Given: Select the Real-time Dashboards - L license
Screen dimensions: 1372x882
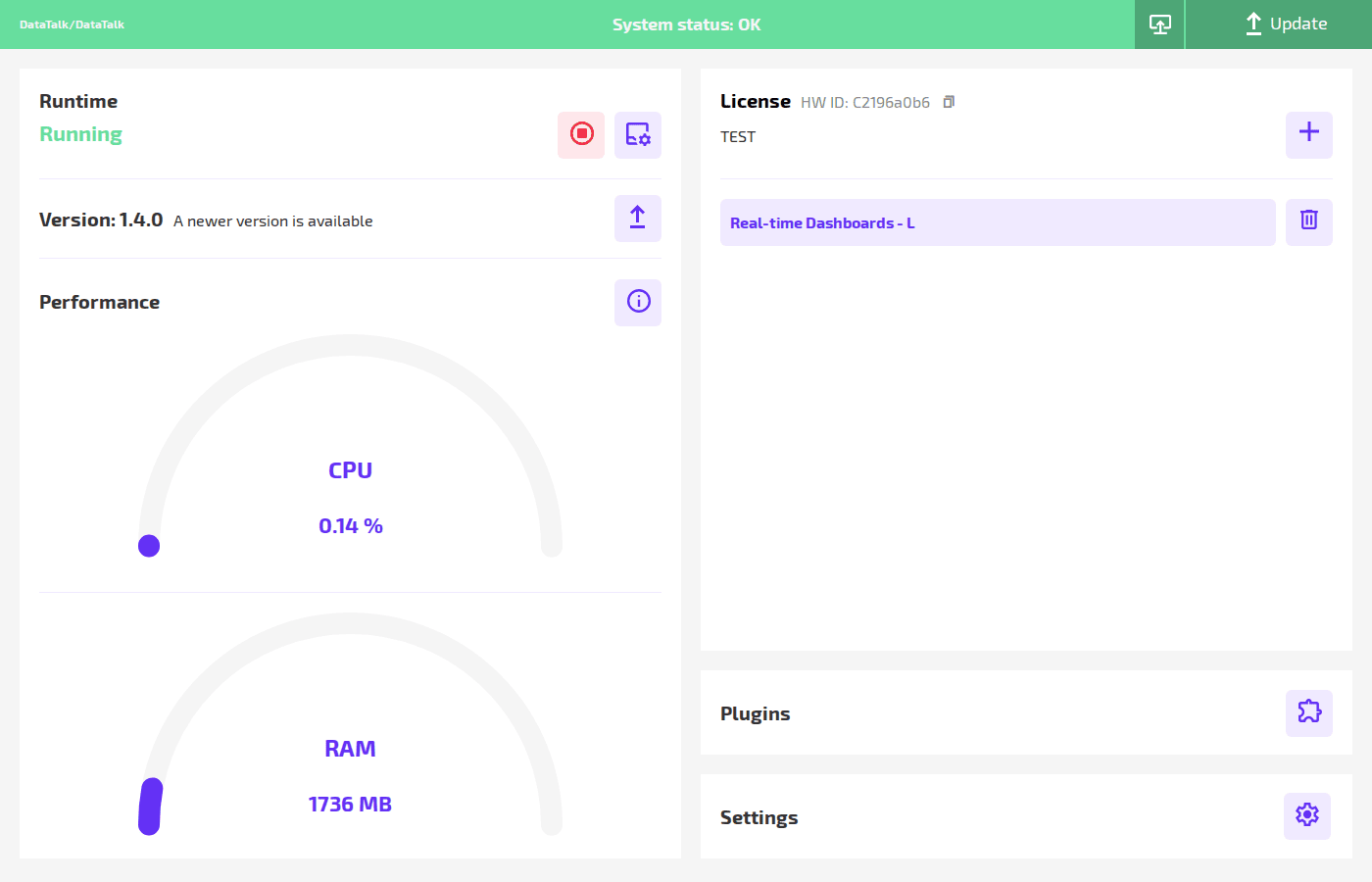Looking at the screenshot, I should tap(998, 222).
